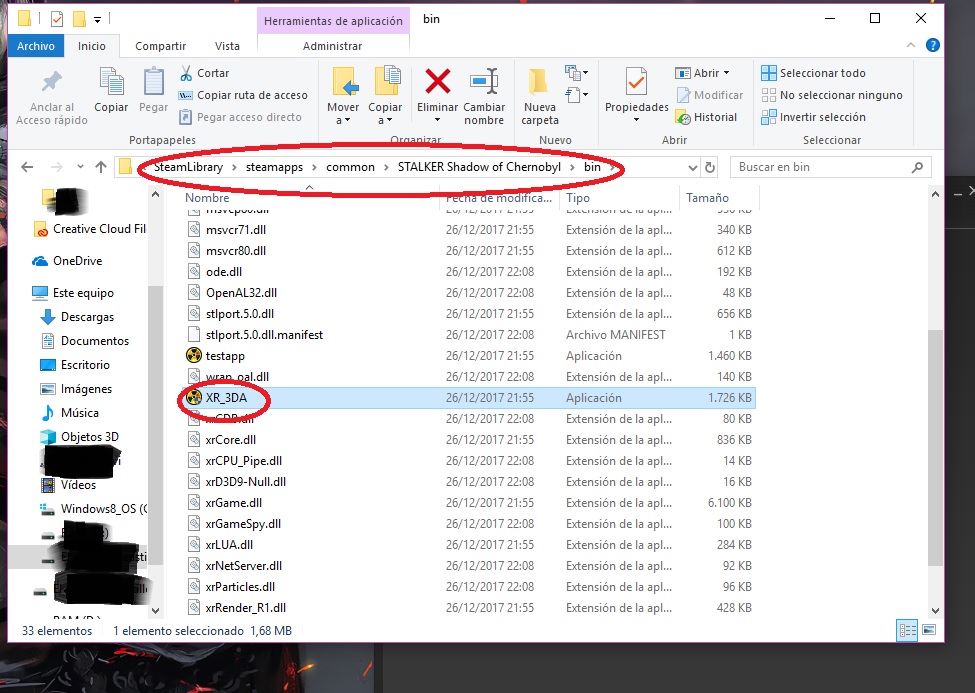Open Objetos 3D in the sidebar
The image size is (975, 693).
click(x=79, y=437)
